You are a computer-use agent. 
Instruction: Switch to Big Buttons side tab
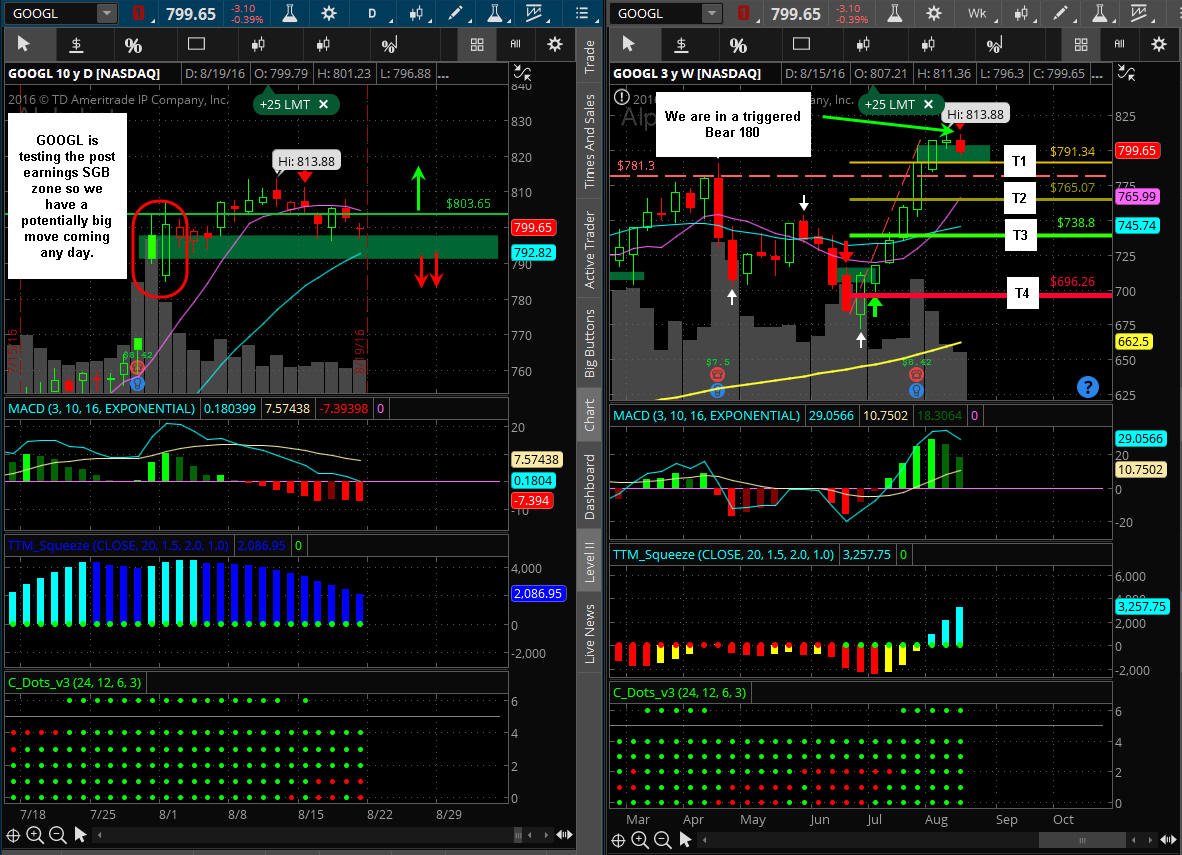click(x=589, y=343)
